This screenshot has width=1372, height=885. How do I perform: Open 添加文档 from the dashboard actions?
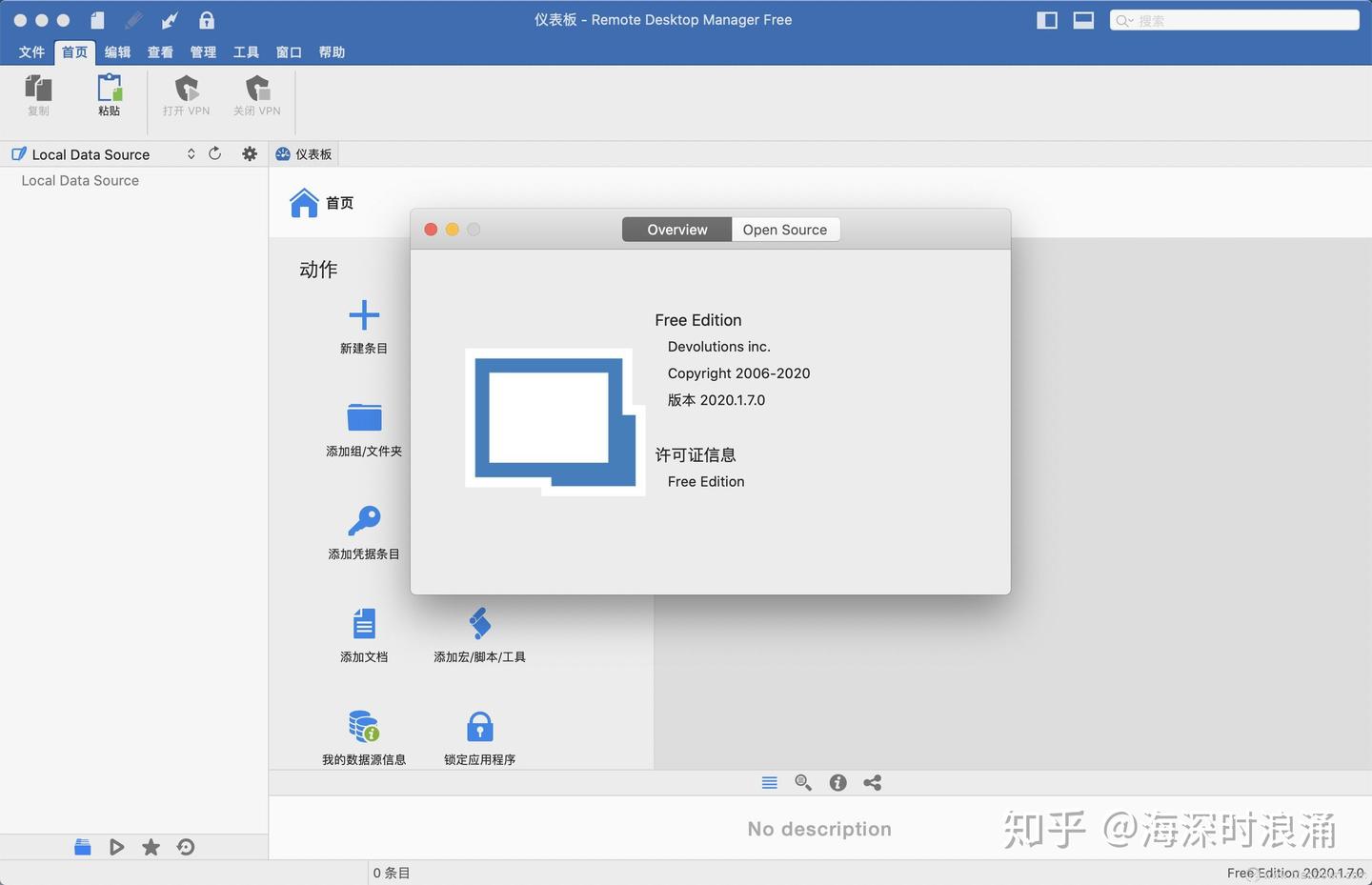364,624
